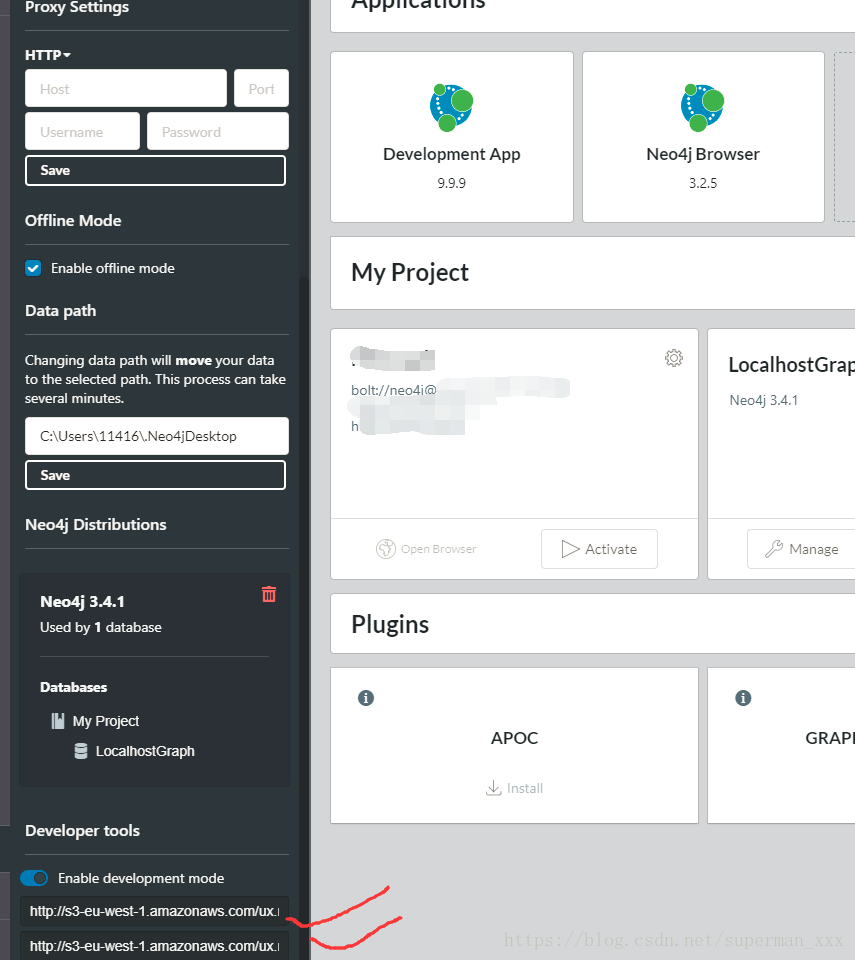The width and height of the screenshot is (855, 960).
Task: Focus the proxy Username field
Action: pyautogui.click(x=82, y=132)
